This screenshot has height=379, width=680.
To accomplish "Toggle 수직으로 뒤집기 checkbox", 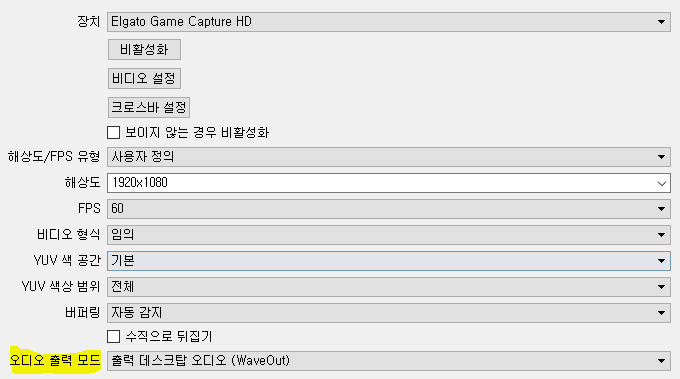I will tap(114, 336).
